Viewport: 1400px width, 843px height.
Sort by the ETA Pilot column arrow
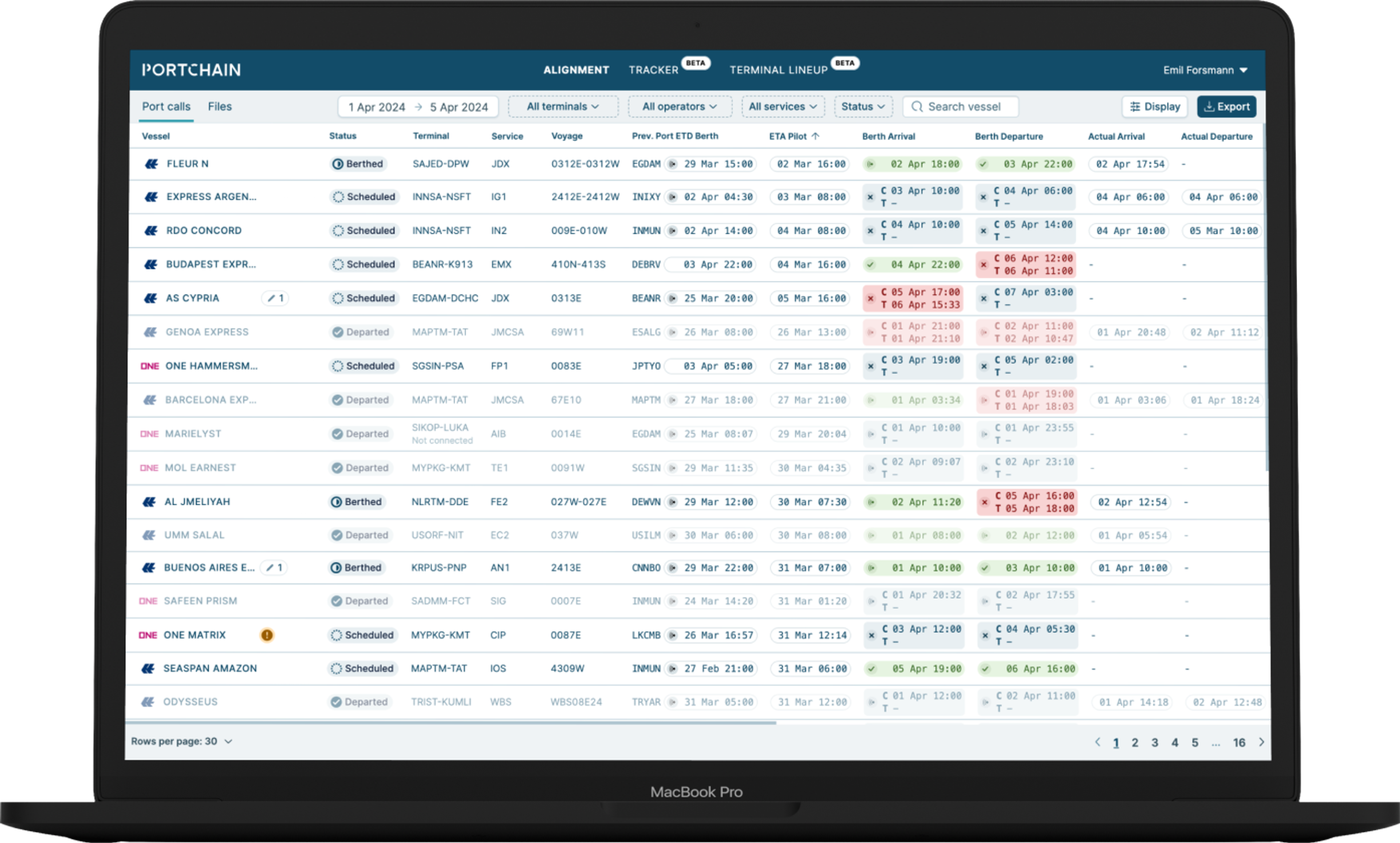[x=816, y=136]
